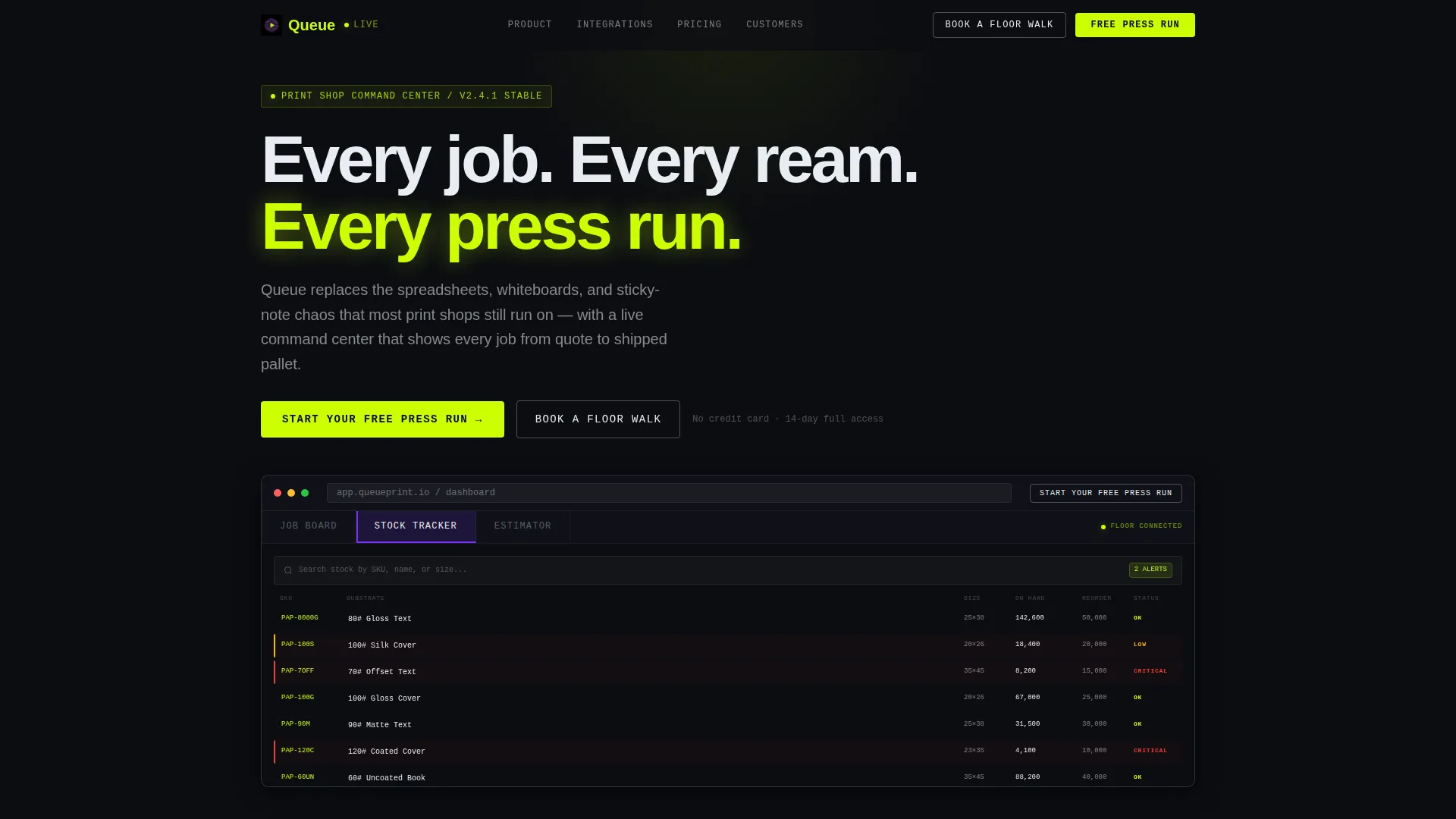The width and height of the screenshot is (1456, 819).
Task: Click the 60# Uncoated Book substrate
Action: (x=387, y=778)
